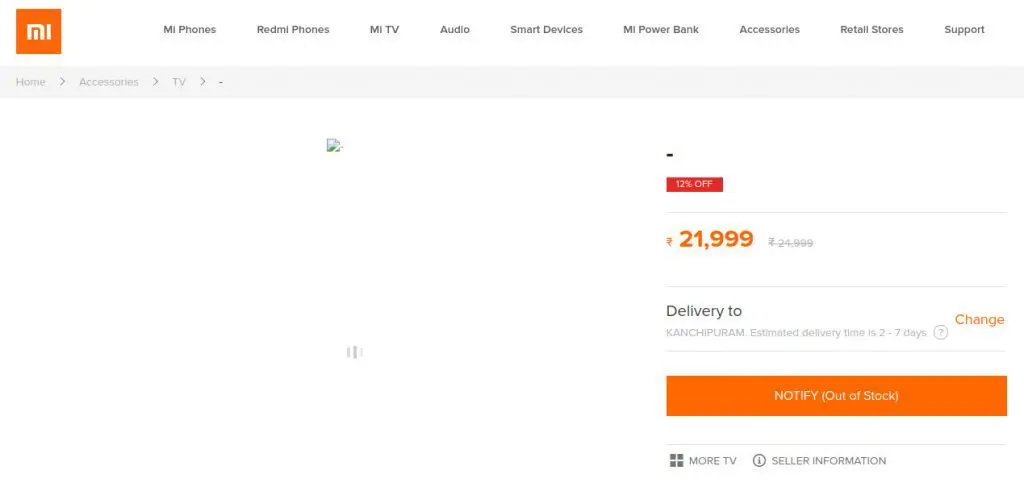1024x487 pixels.
Task: Open Mi Power Bank menu item
Action: (x=661, y=30)
